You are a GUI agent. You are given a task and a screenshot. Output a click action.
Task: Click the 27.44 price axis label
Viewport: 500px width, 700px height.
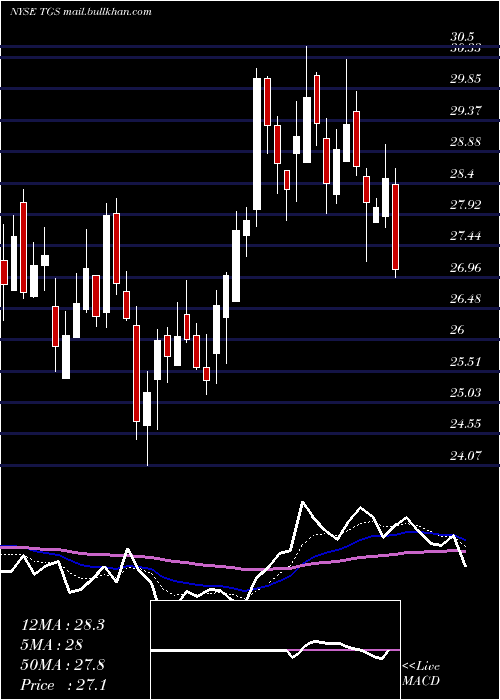point(466,236)
